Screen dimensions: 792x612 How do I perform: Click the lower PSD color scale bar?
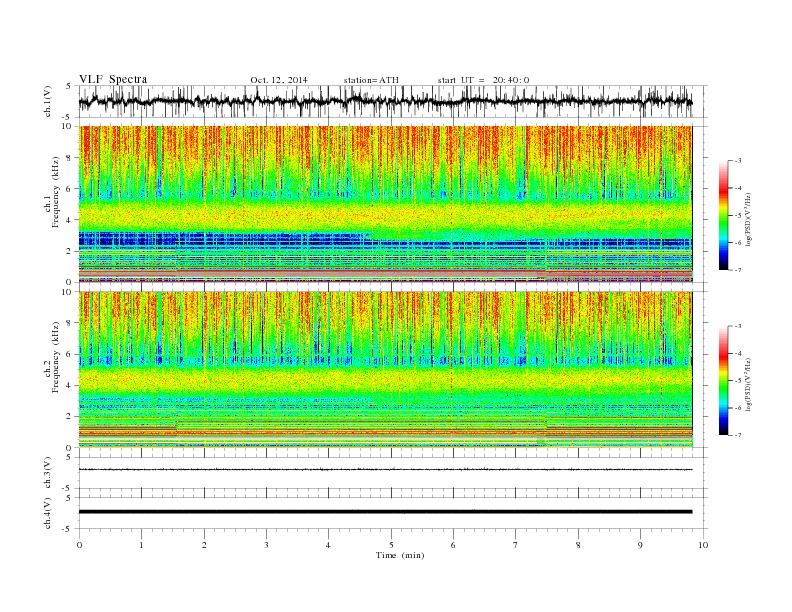coord(724,380)
